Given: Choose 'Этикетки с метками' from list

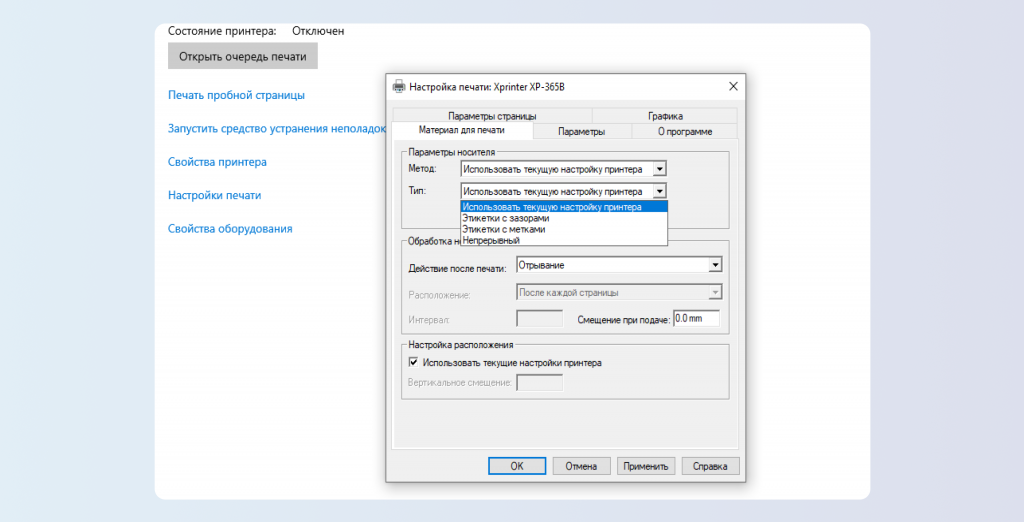Looking at the screenshot, I should pyautogui.click(x=504, y=229).
